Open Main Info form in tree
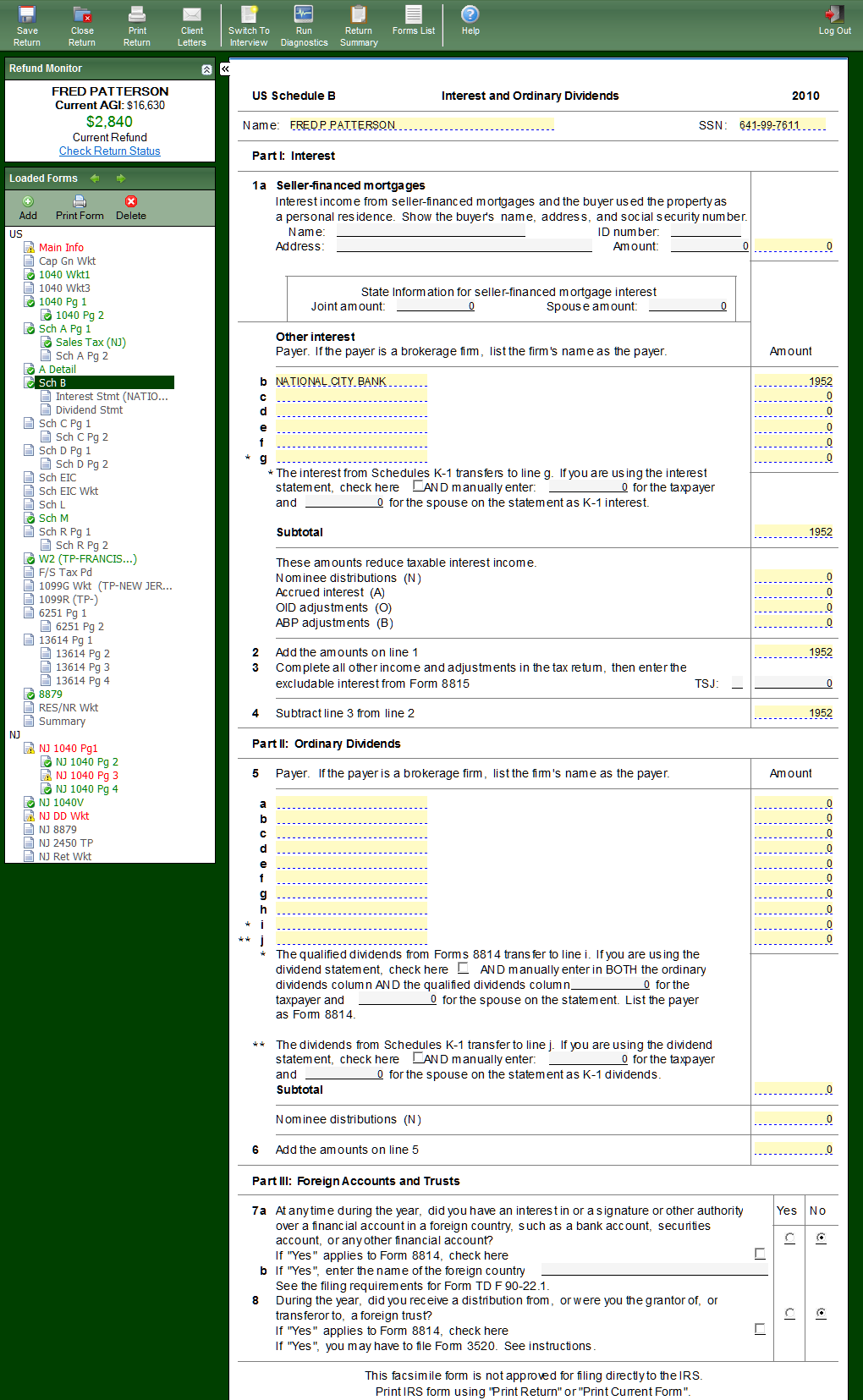This screenshot has width=863, height=1400. (61, 248)
